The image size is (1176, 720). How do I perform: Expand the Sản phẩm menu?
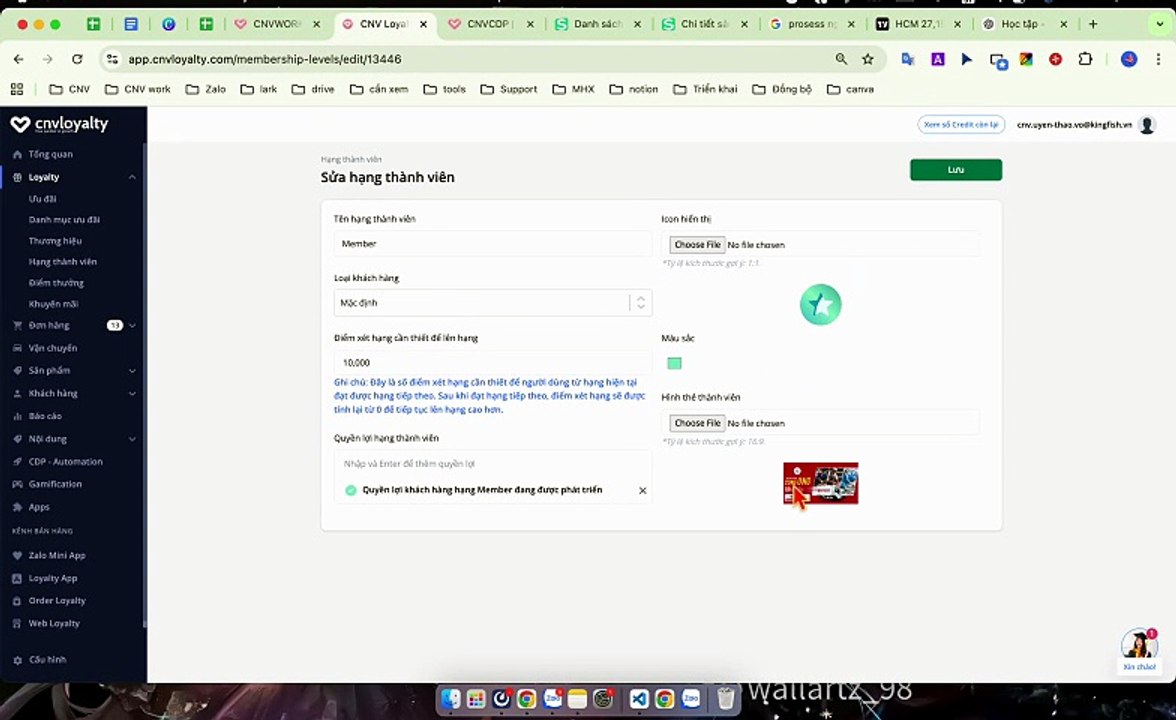pos(132,370)
